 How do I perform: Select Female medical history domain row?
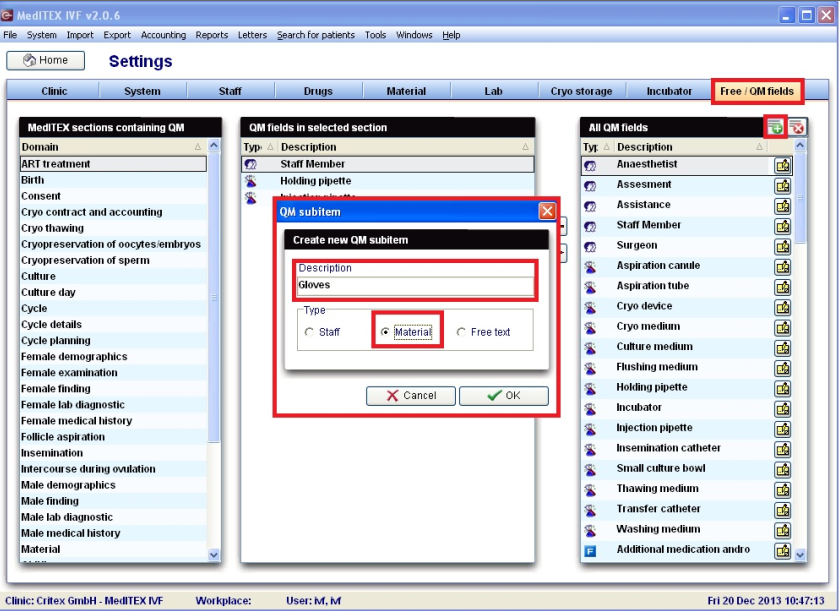click(113, 421)
